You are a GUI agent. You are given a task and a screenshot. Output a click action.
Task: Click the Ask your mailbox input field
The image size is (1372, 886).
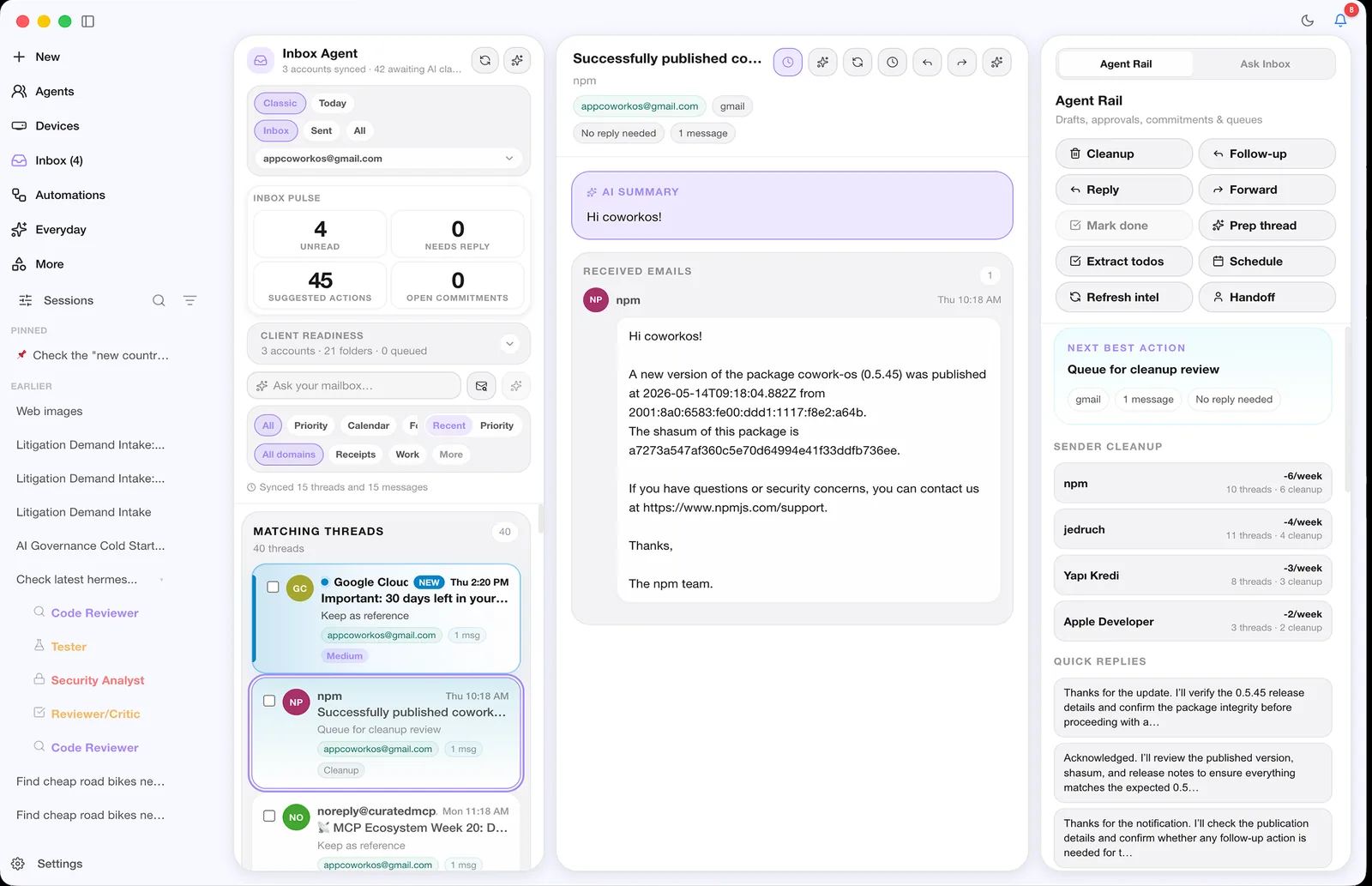pos(354,386)
